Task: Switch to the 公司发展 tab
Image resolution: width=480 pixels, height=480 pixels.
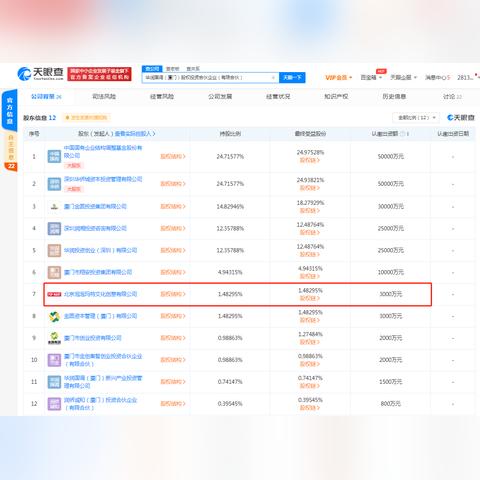Action: pyautogui.click(x=220, y=97)
